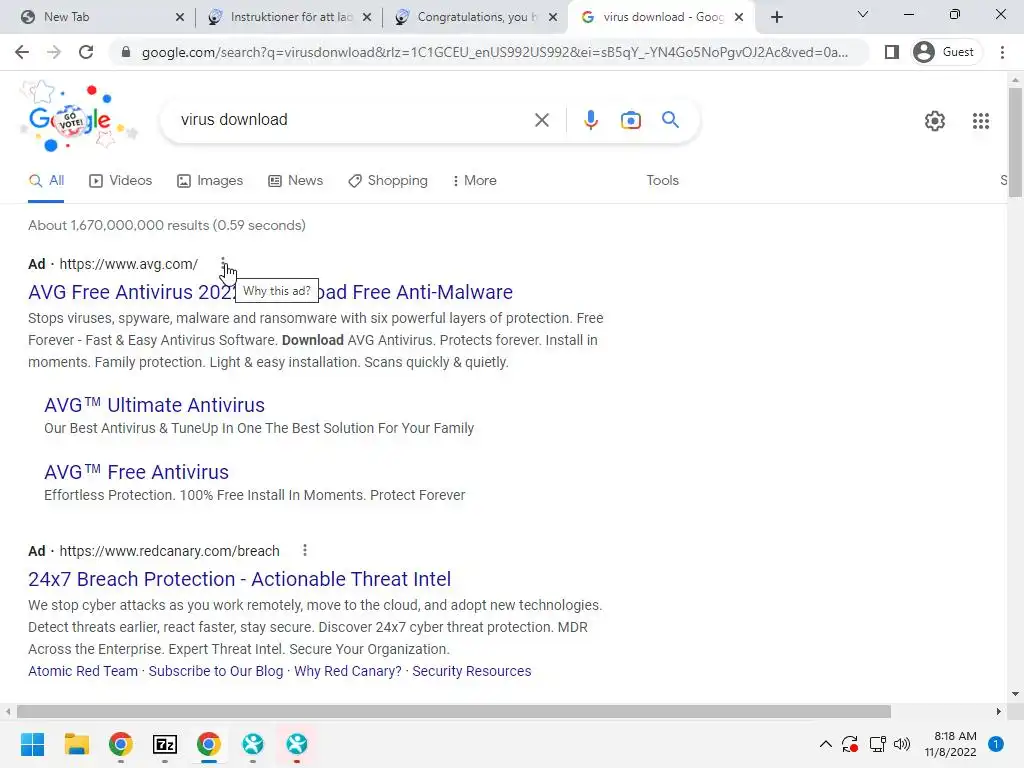
Task: Open options dots for AVG ad
Action: (x=223, y=264)
